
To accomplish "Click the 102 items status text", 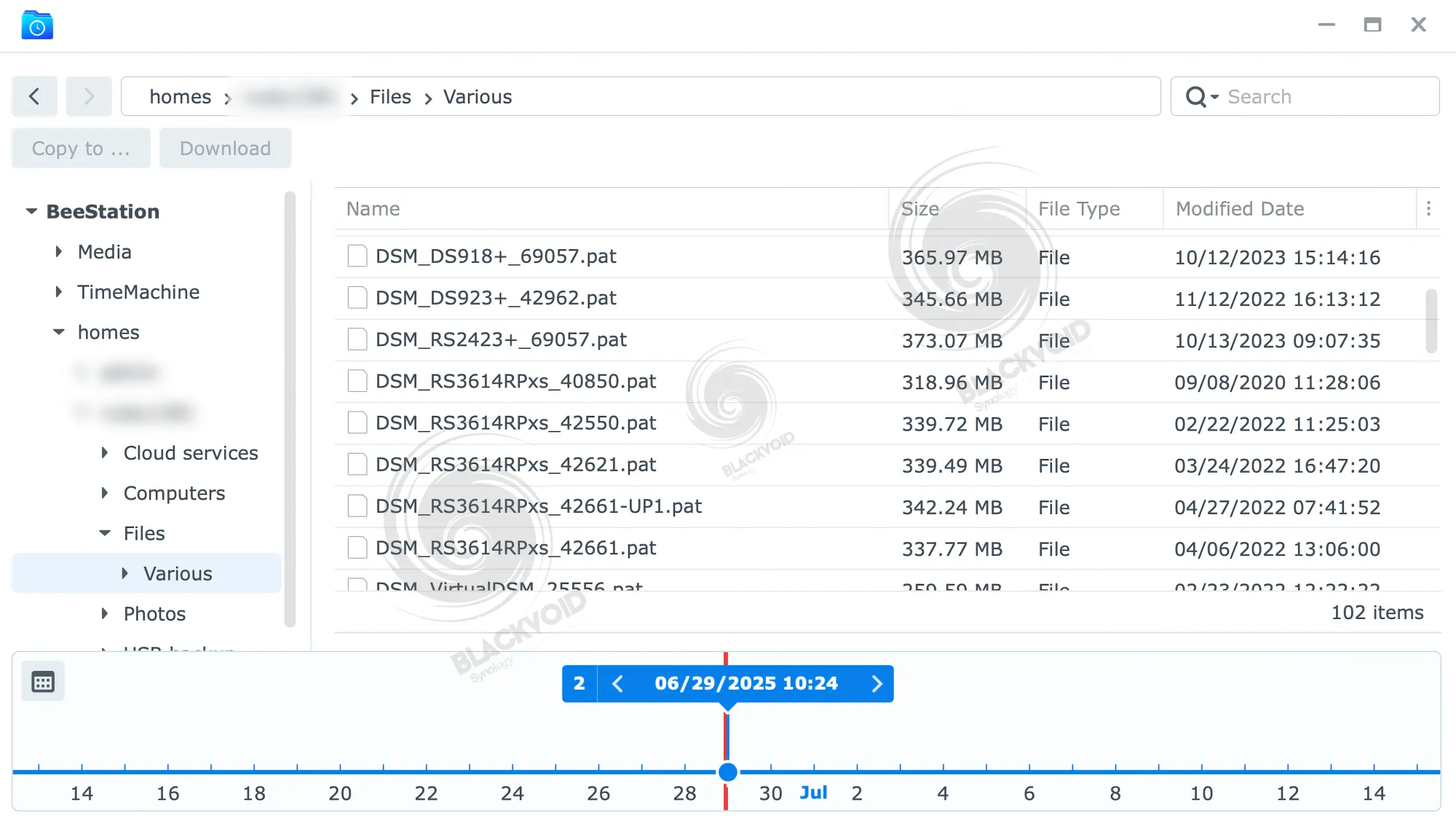I will (x=1377, y=613).
